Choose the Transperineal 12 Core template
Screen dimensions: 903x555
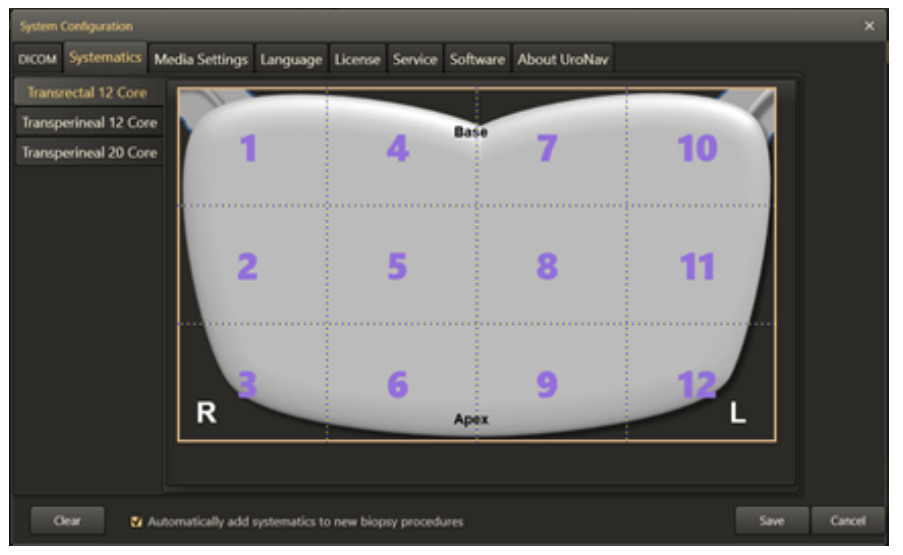pos(89,122)
